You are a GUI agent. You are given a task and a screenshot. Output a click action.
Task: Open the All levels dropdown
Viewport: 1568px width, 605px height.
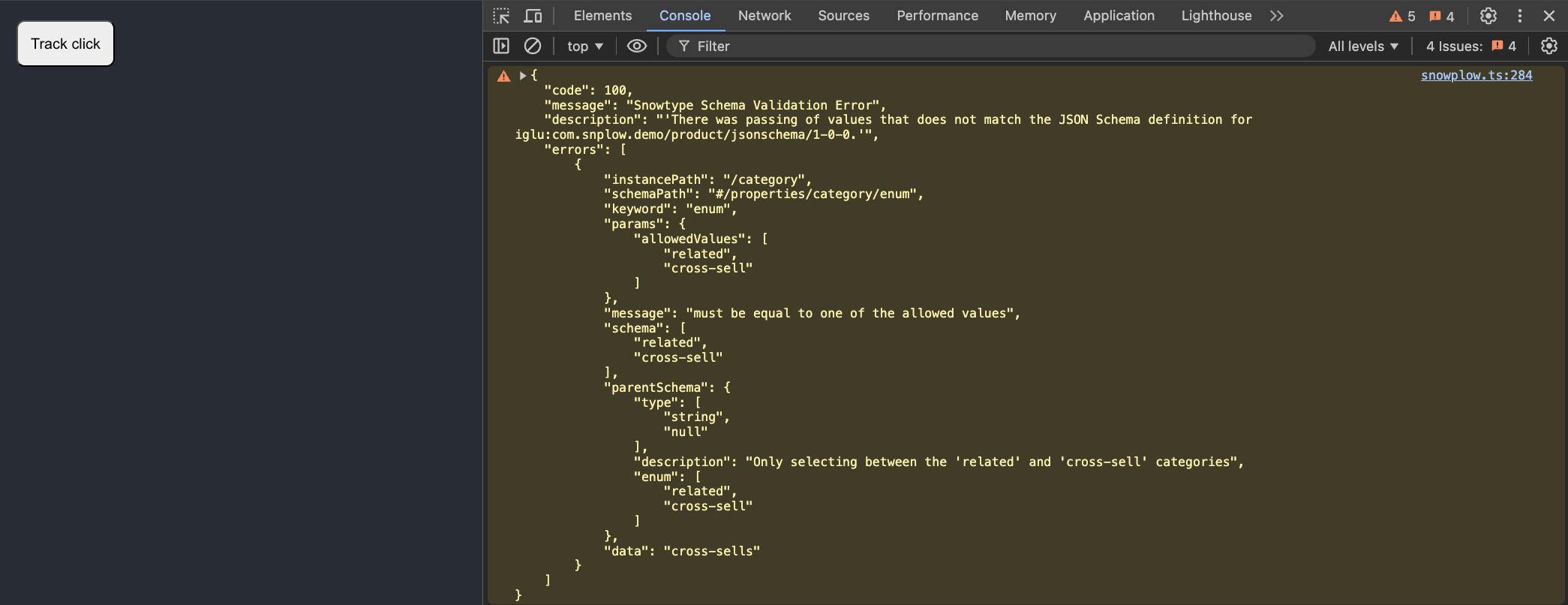[1363, 47]
